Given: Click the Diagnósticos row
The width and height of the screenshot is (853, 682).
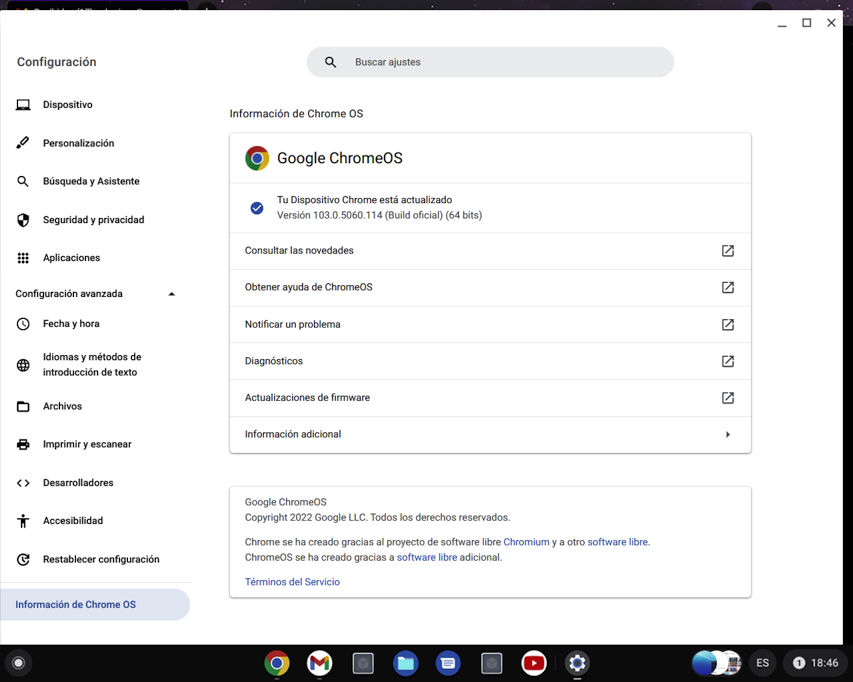Looking at the screenshot, I should pyautogui.click(x=490, y=361).
